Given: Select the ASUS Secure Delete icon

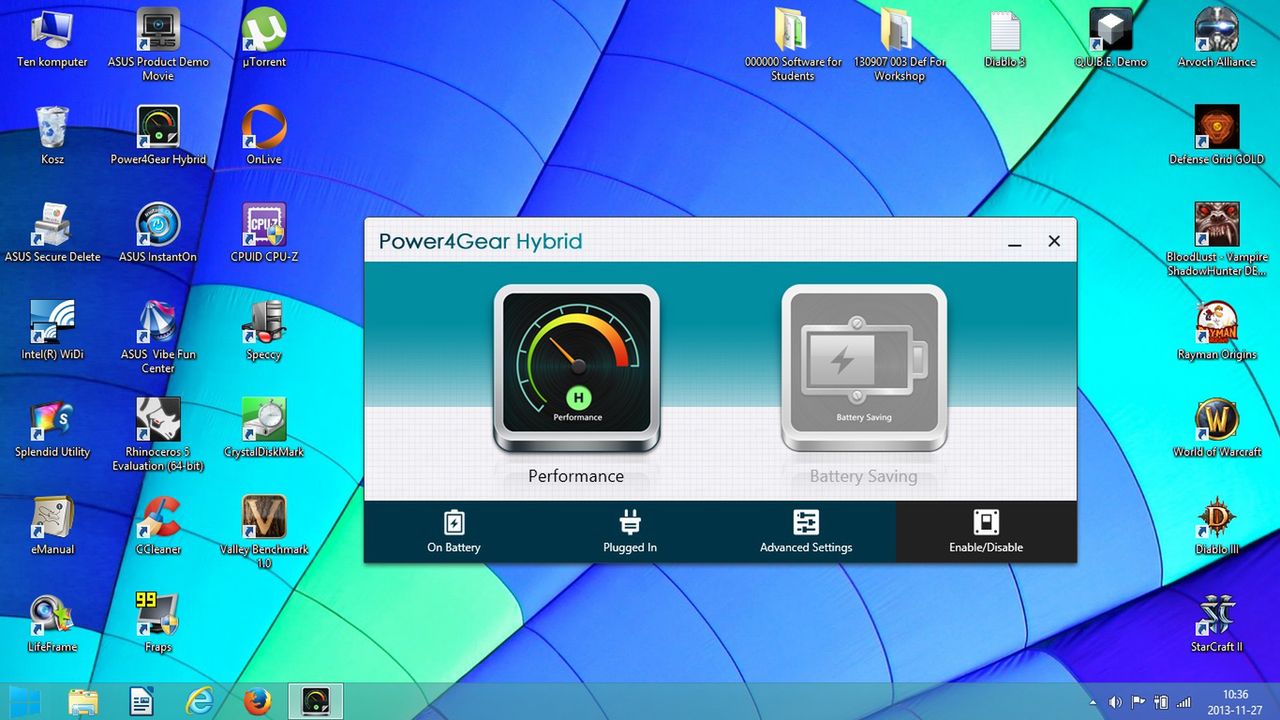Looking at the screenshot, I should point(52,233).
